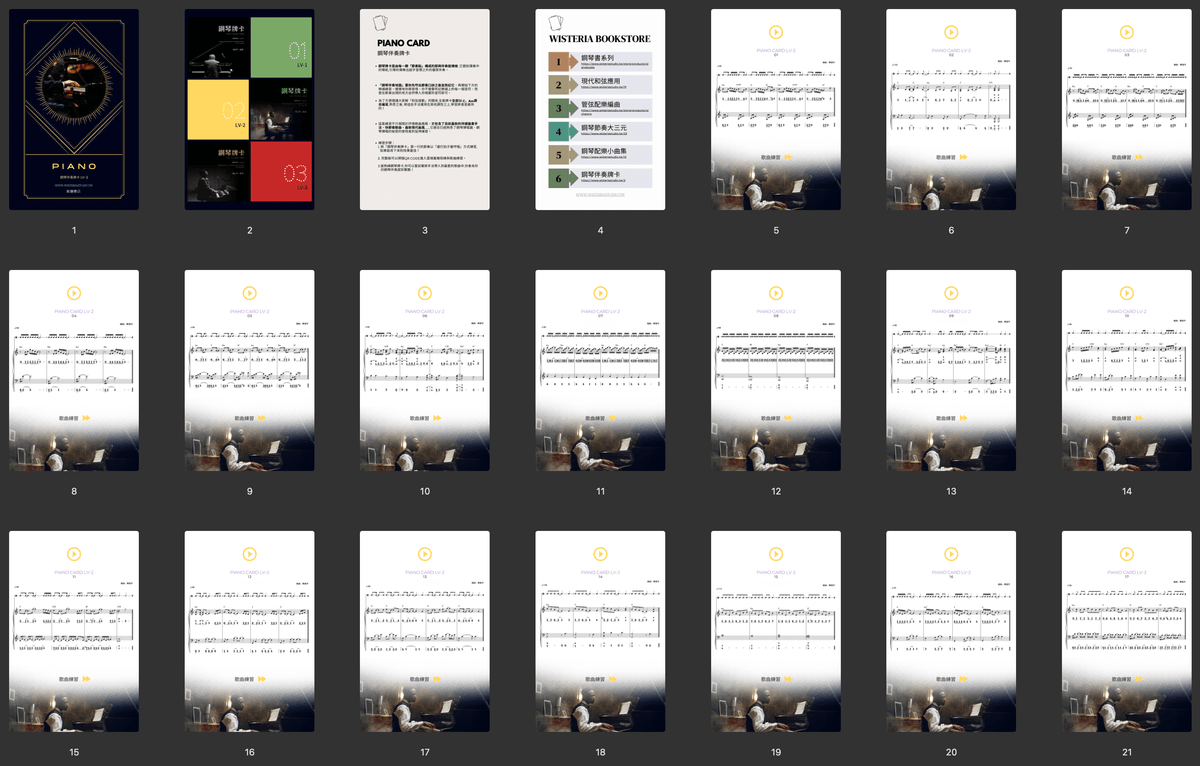Viewport: 1200px width, 766px height.
Task: Click the yellow play icon on page 5
Action: (775, 32)
